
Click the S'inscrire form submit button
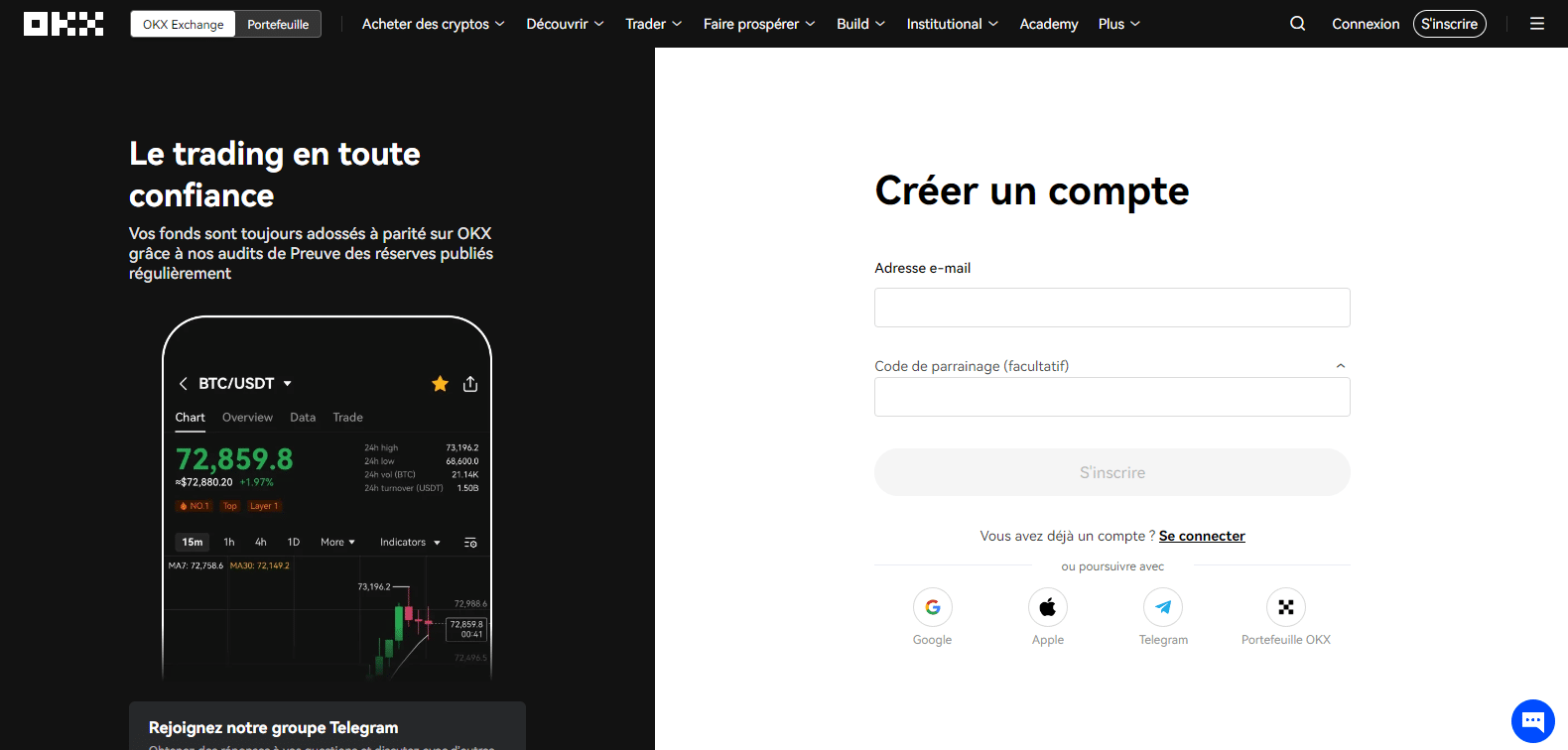(x=1112, y=472)
